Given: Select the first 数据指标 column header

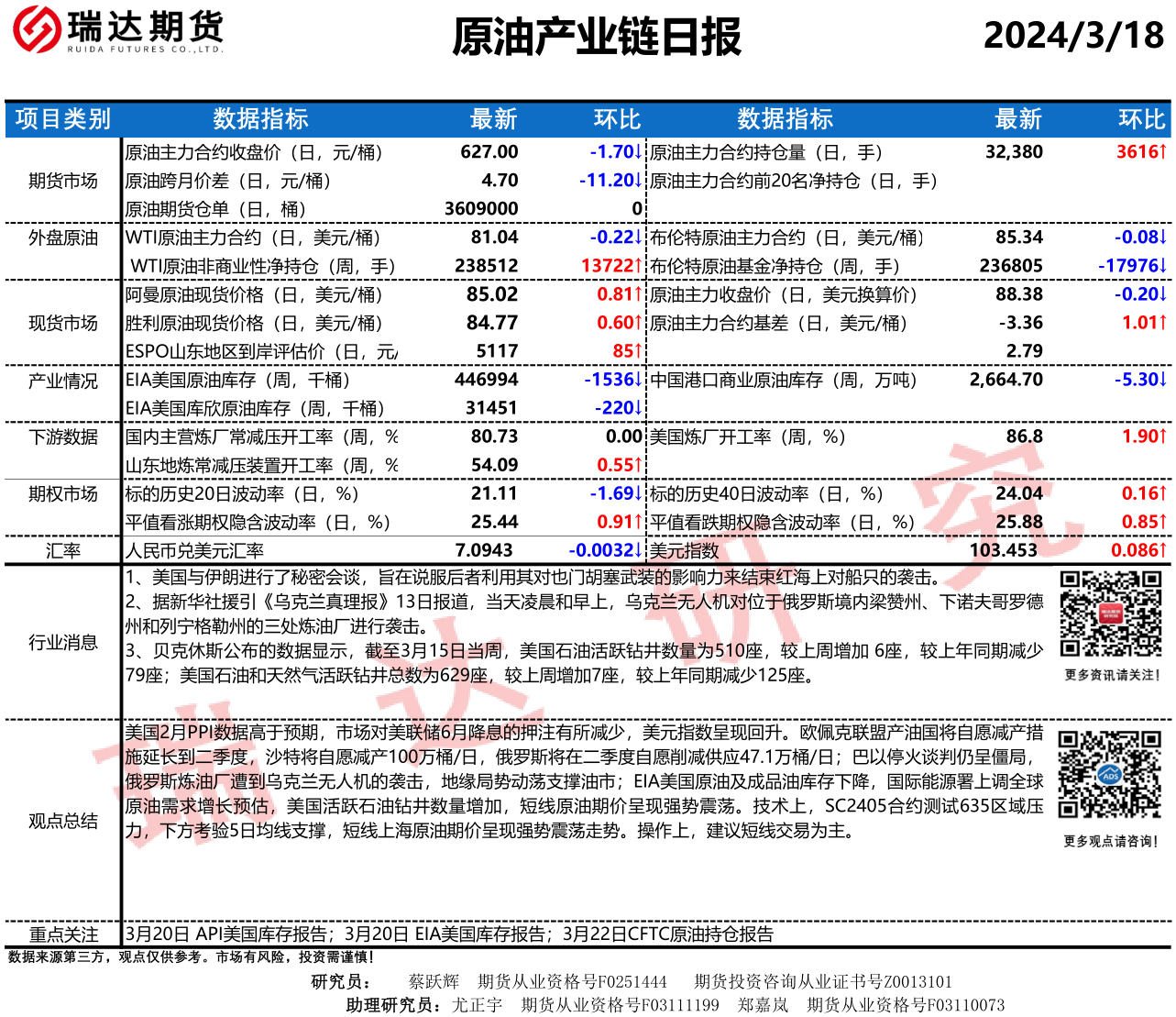Looking at the screenshot, I should (x=260, y=119).
